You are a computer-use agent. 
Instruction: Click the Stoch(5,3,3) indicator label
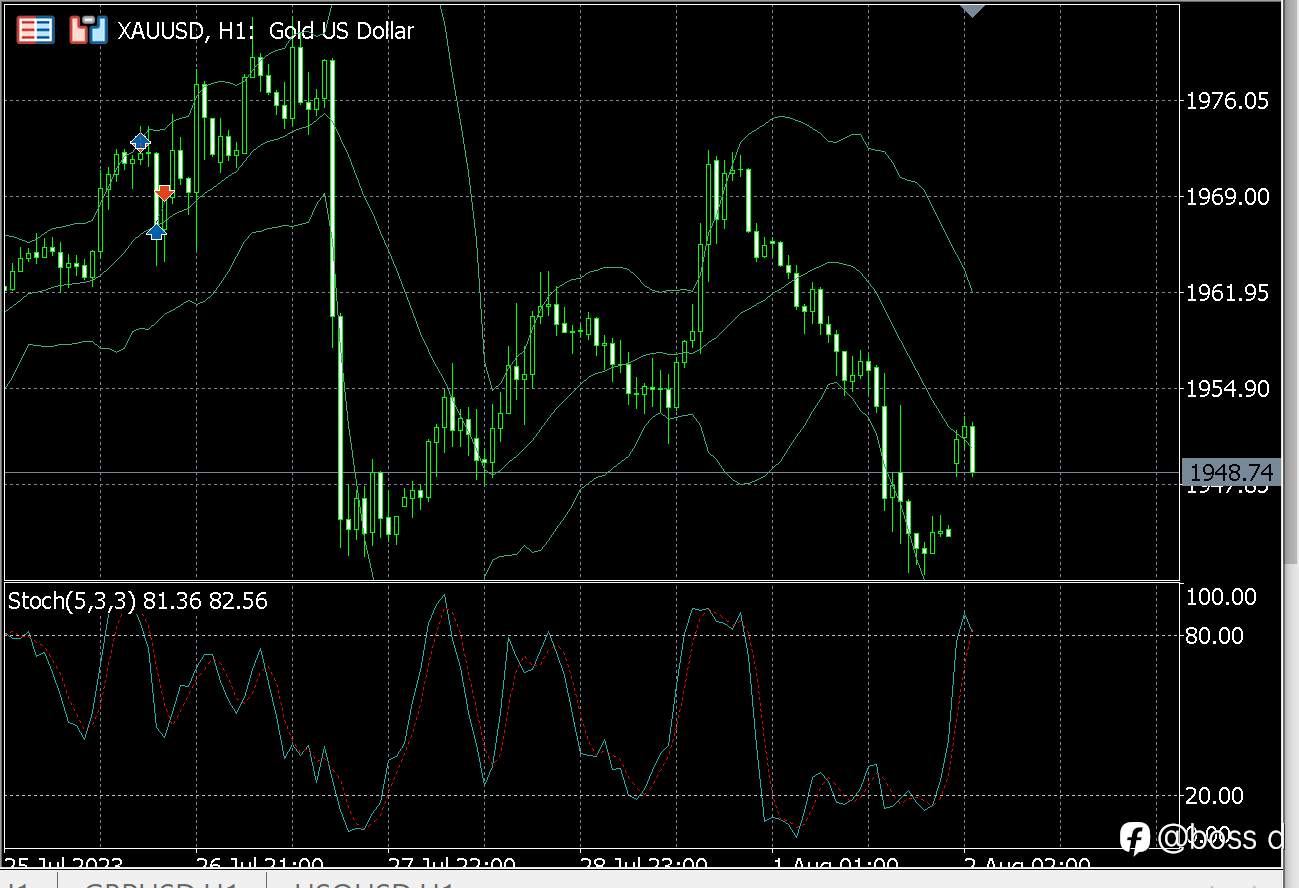pos(138,601)
